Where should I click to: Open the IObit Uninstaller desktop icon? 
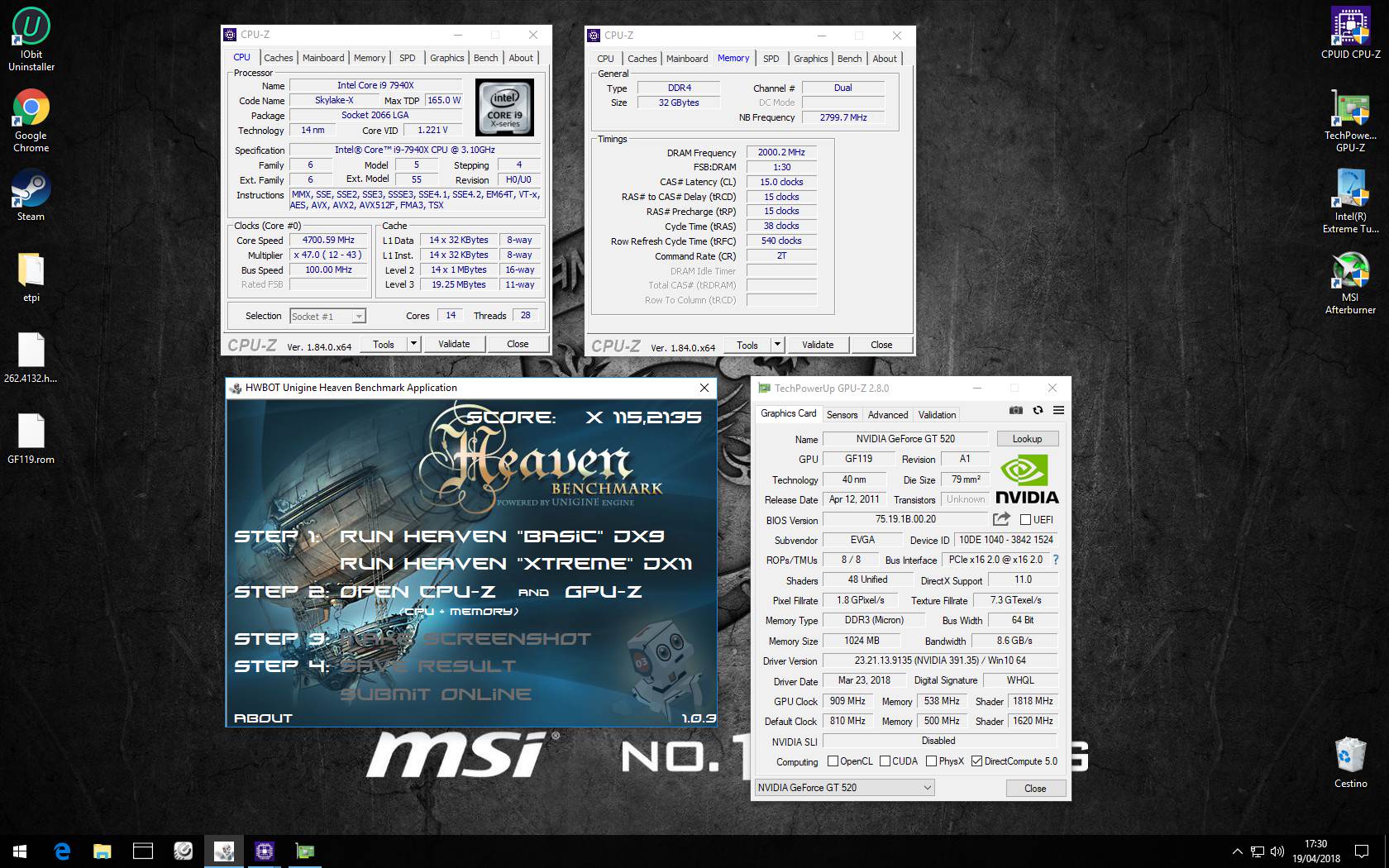[31, 39]
